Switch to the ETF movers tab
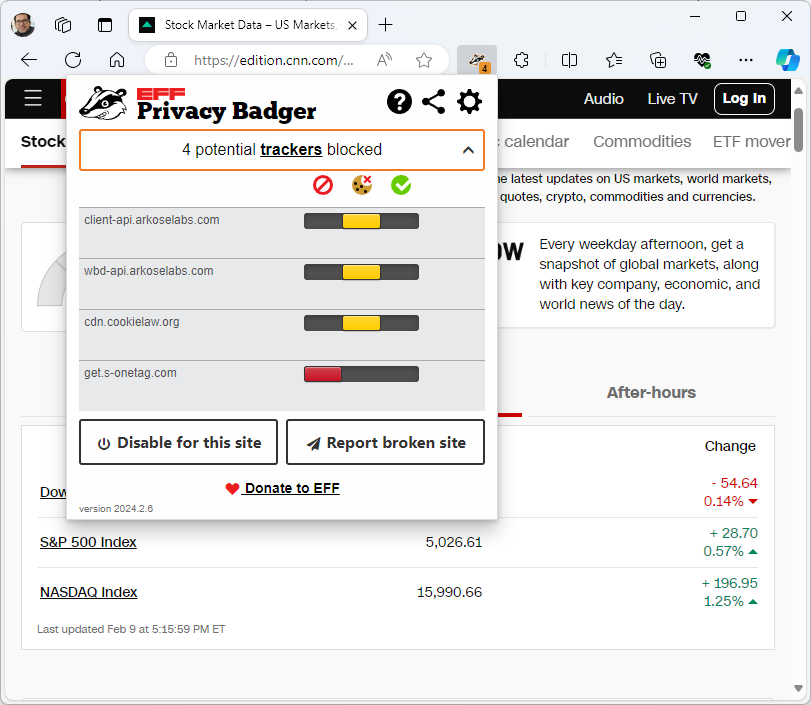This screenshot has width=811, height=705. pyautogui.click(x=752, y=141)
